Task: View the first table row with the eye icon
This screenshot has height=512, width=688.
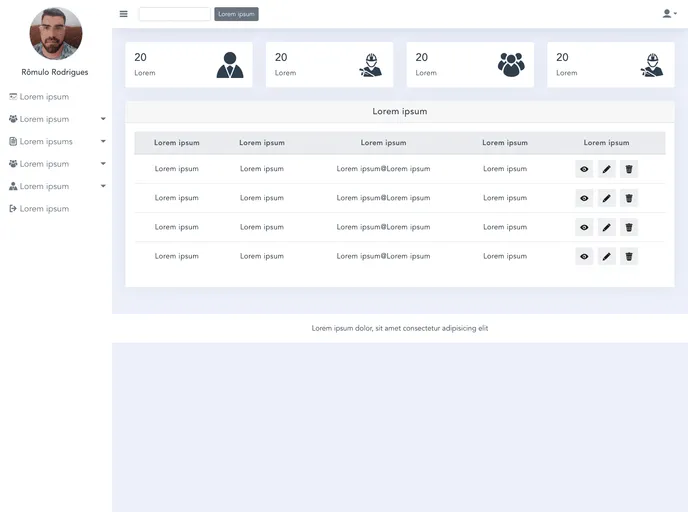Action: (584, 169)
